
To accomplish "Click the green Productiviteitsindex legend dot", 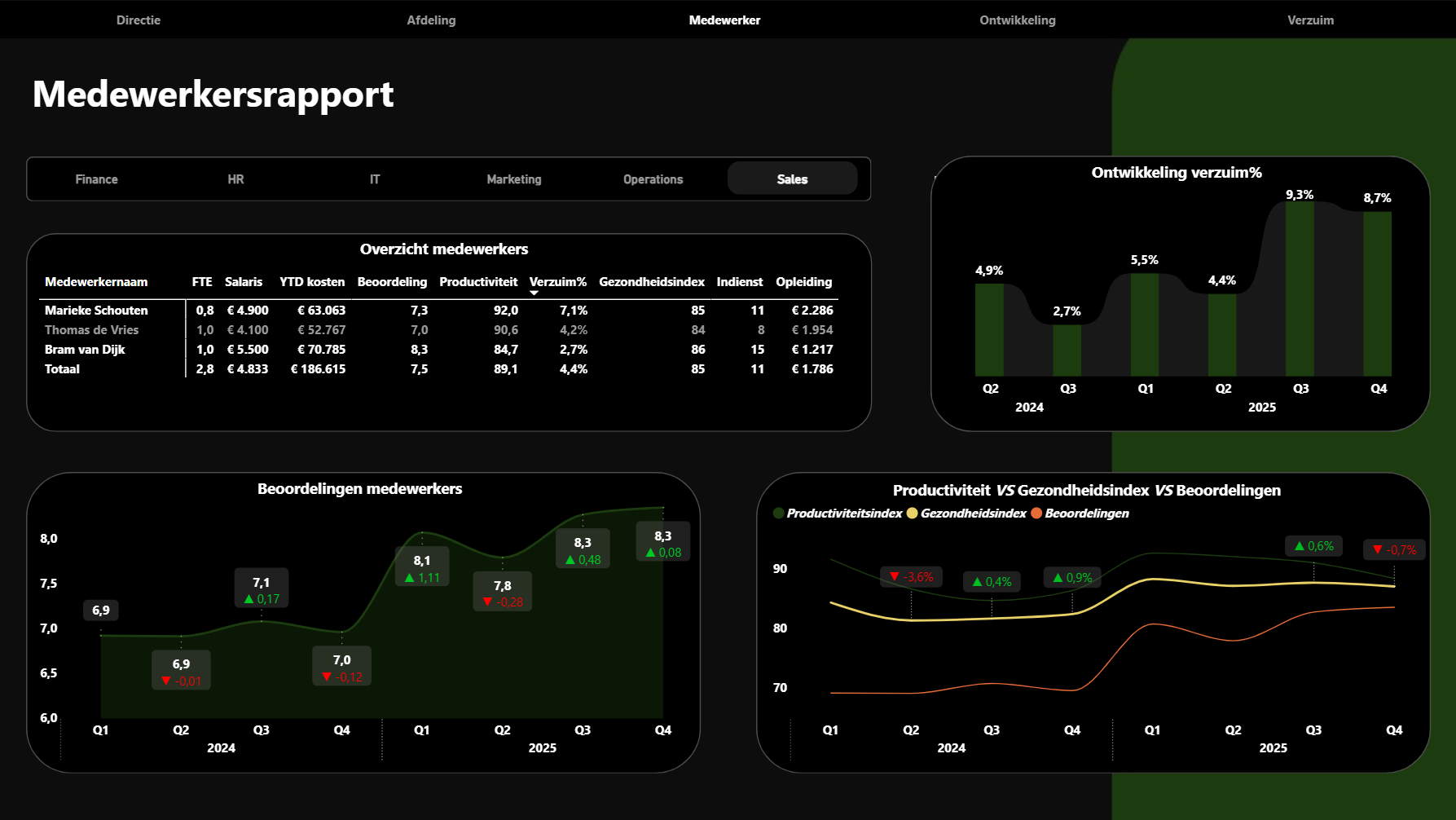I will pyautogui.click(x=779, y=514).
